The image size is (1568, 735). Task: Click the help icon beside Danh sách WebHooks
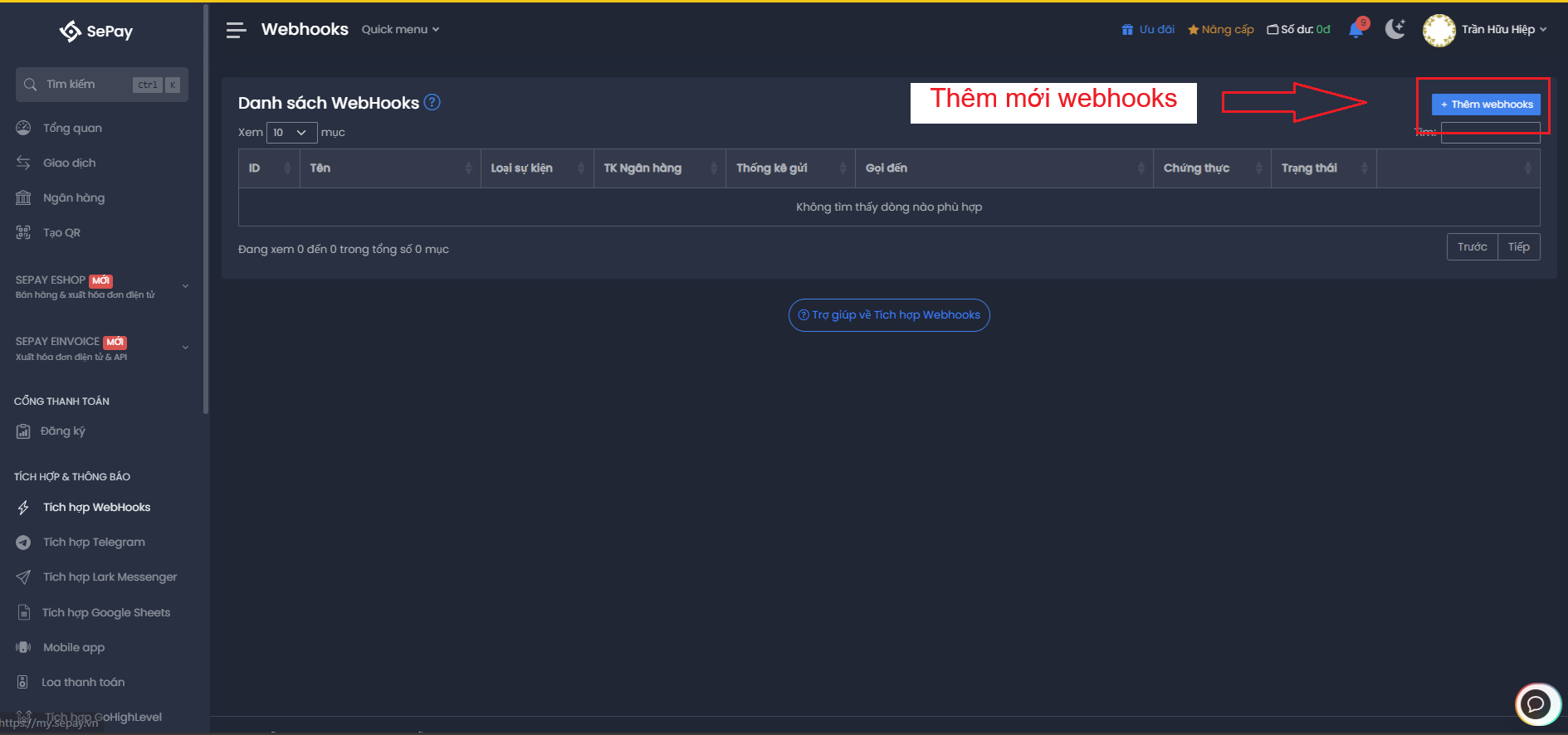coord(432,102)
